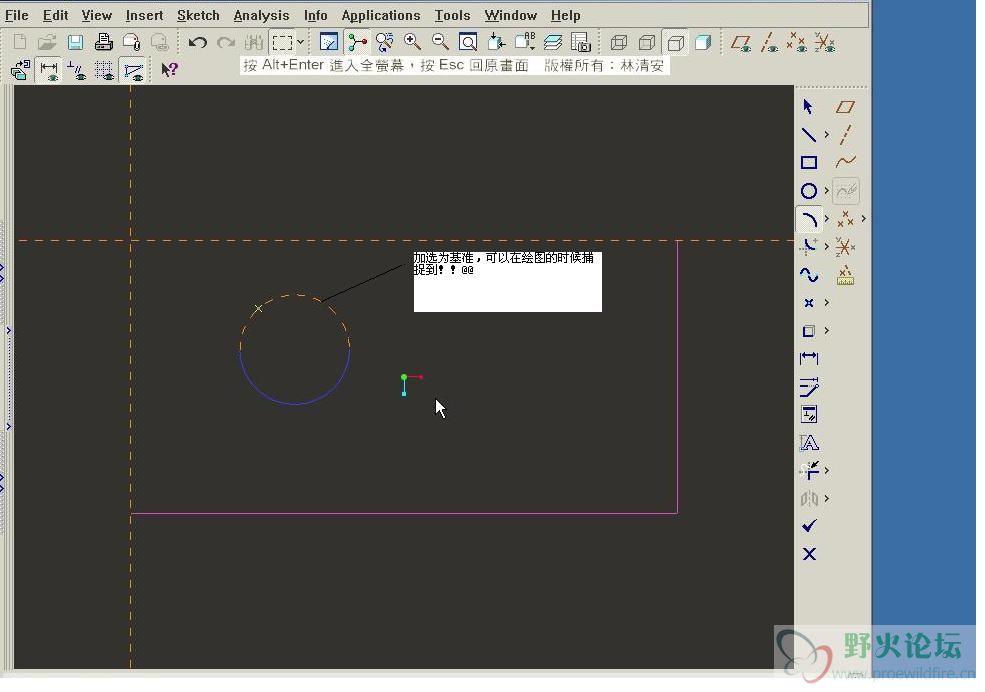Pick the Circle sketch tool

coord(808,191)
